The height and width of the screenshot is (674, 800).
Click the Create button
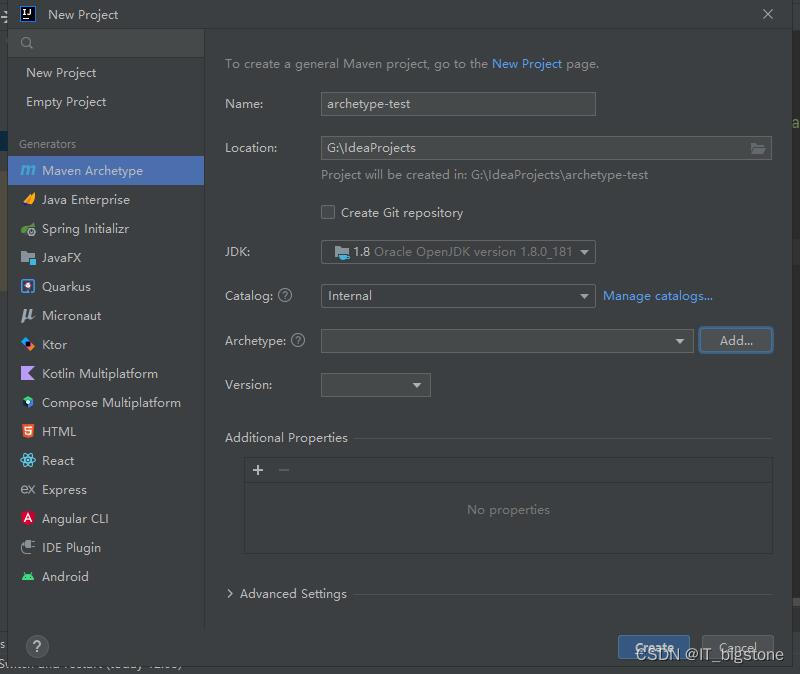click(x=654, y=647)
